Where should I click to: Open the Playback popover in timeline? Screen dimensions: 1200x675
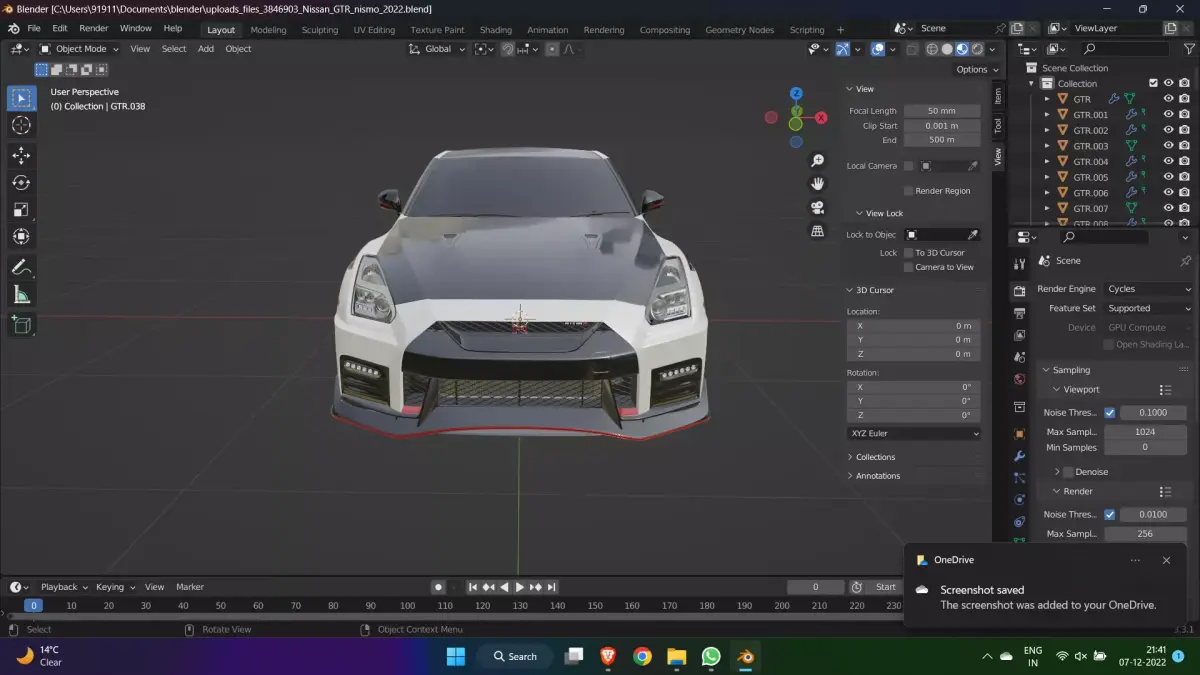[64, 587]
